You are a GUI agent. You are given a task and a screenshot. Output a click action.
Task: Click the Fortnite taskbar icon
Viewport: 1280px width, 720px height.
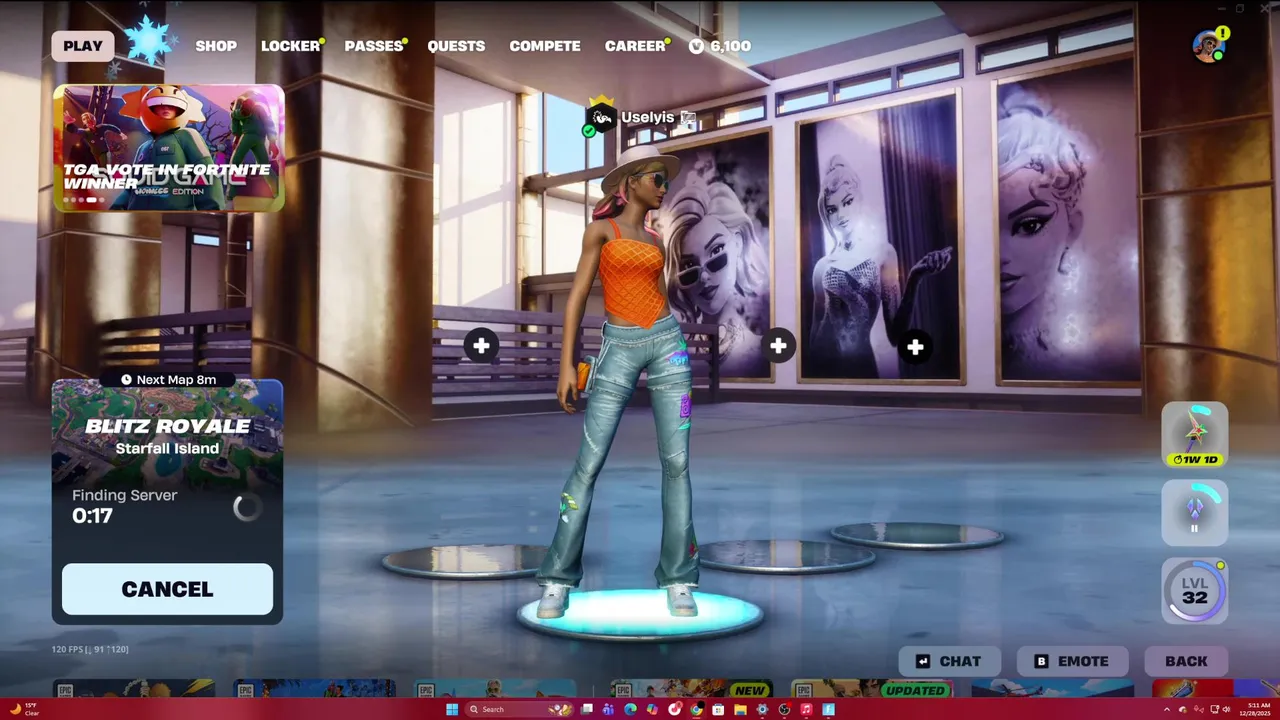coord(828,709)
